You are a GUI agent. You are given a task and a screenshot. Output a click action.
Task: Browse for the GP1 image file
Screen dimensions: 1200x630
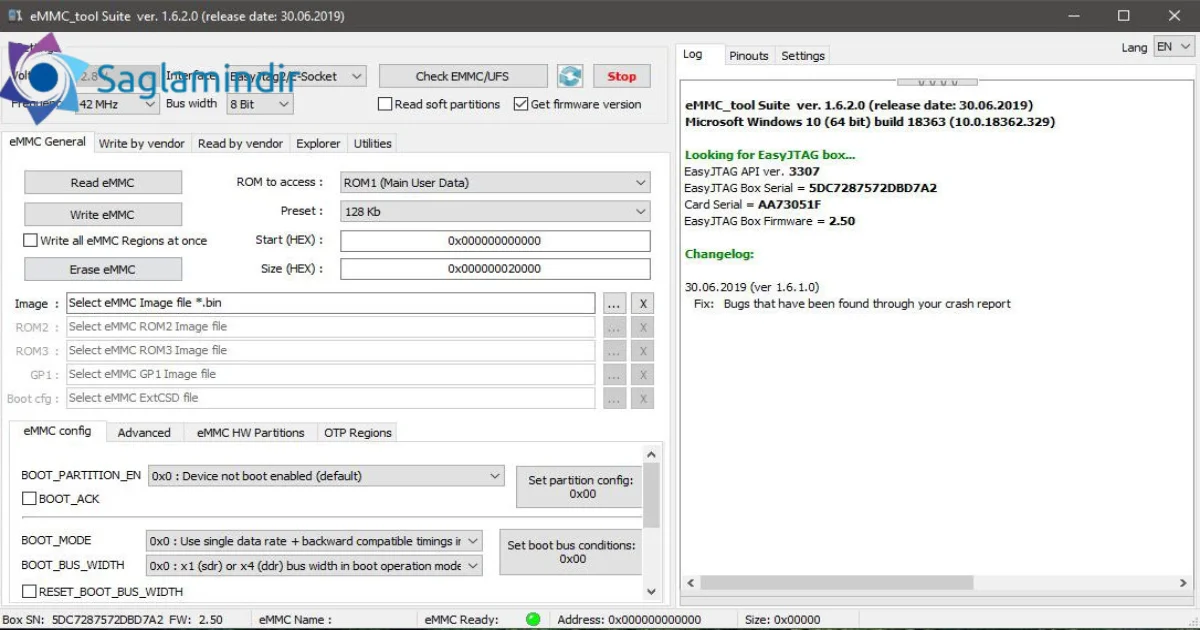615,375
